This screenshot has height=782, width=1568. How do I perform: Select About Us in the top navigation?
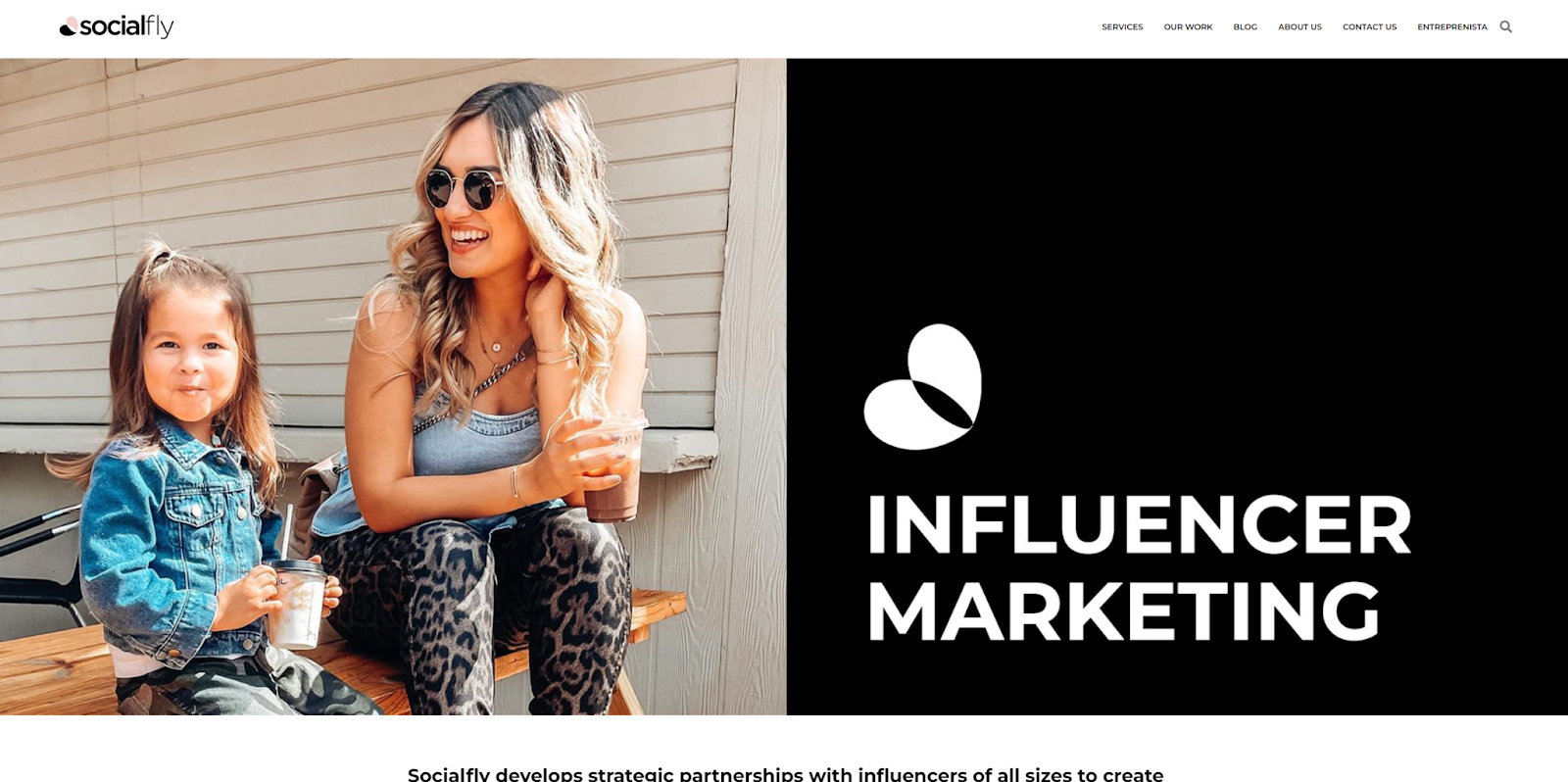pyautogui.click(x=1299, y=26)
